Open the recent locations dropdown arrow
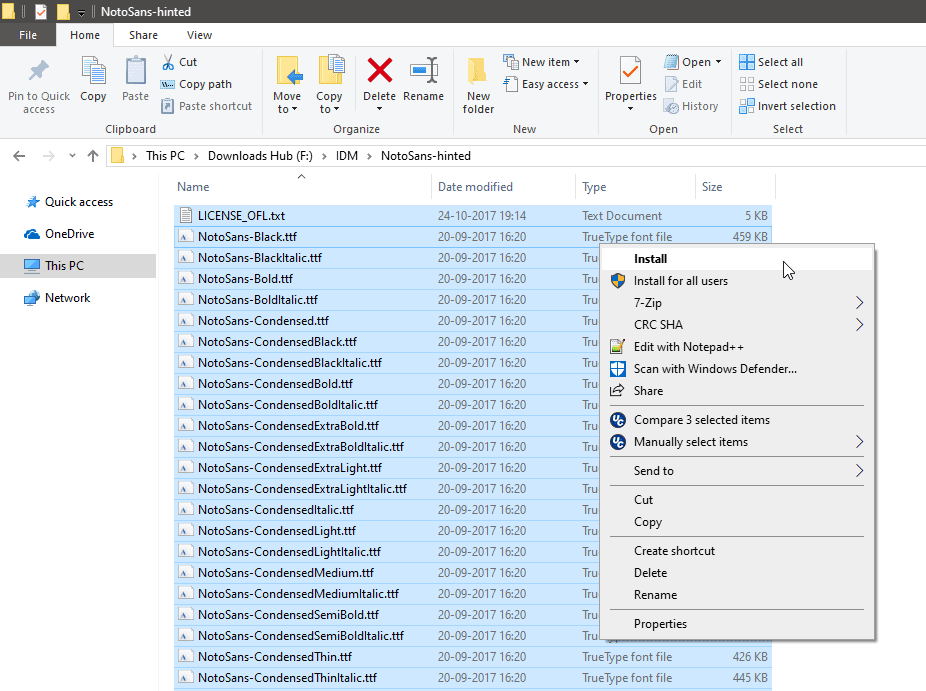 [x=72, y=156]
